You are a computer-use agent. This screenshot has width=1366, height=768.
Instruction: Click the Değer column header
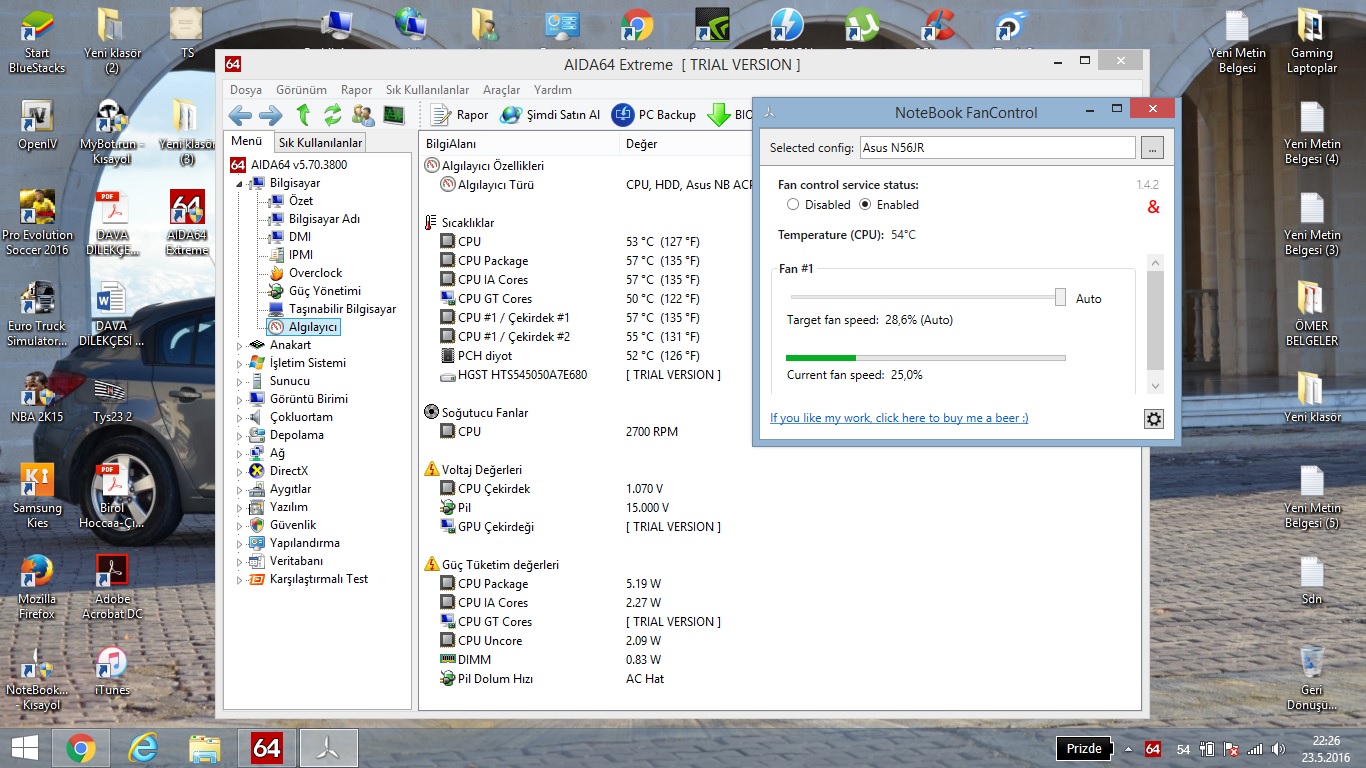(685, 144)
